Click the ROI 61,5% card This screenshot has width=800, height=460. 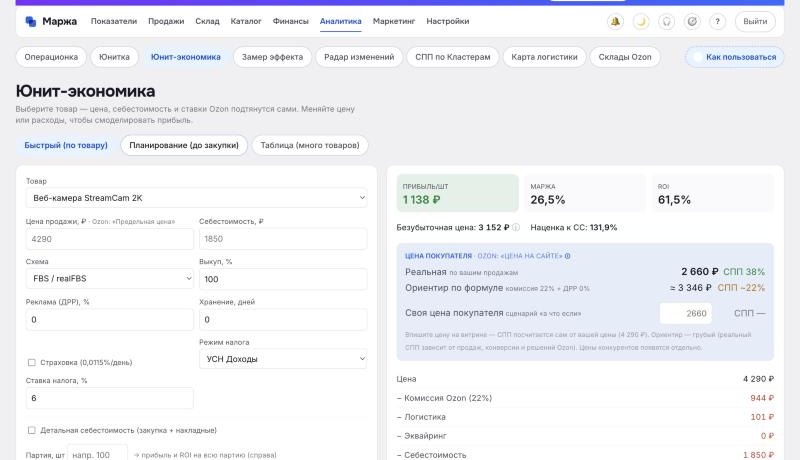tap(713, 193)
